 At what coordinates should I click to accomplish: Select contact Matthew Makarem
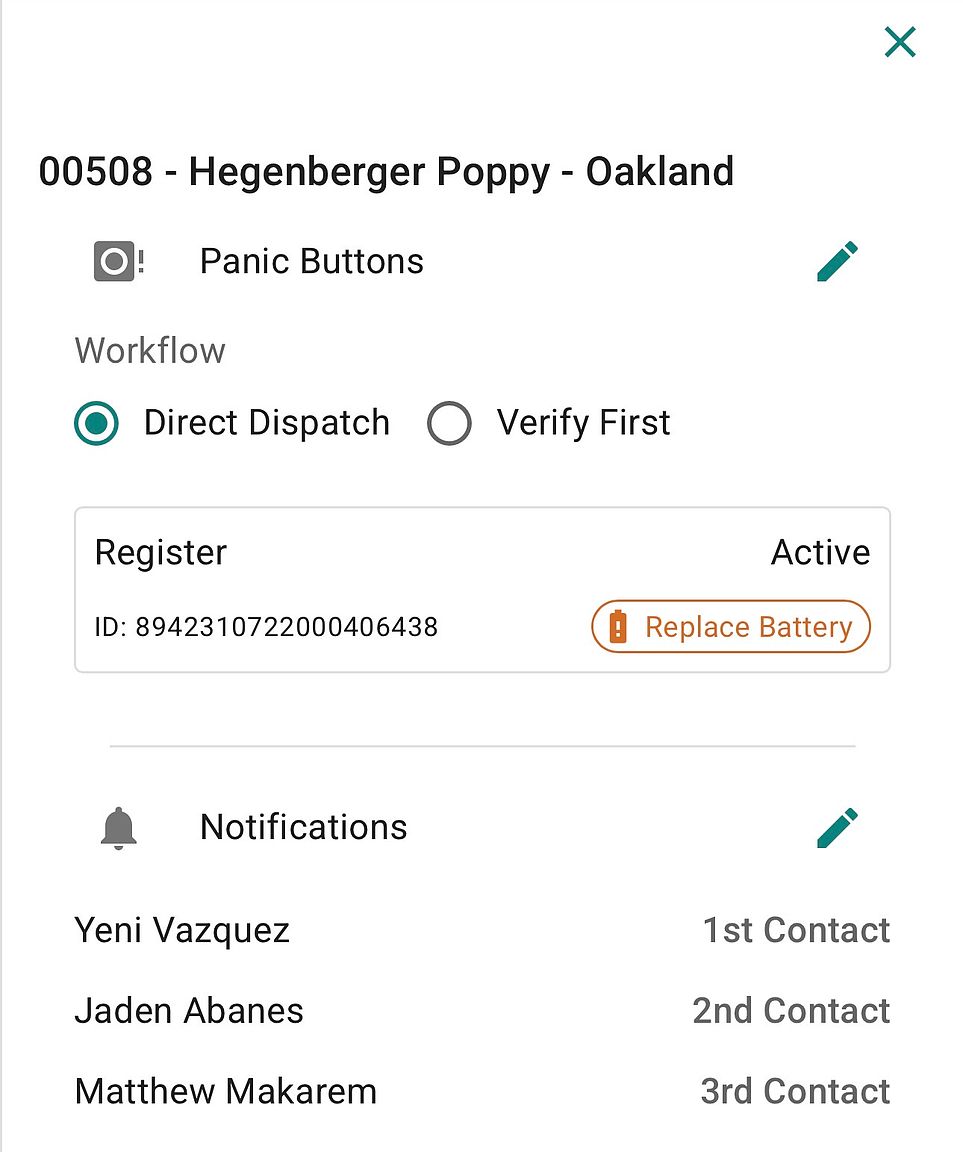(226, 1092)
